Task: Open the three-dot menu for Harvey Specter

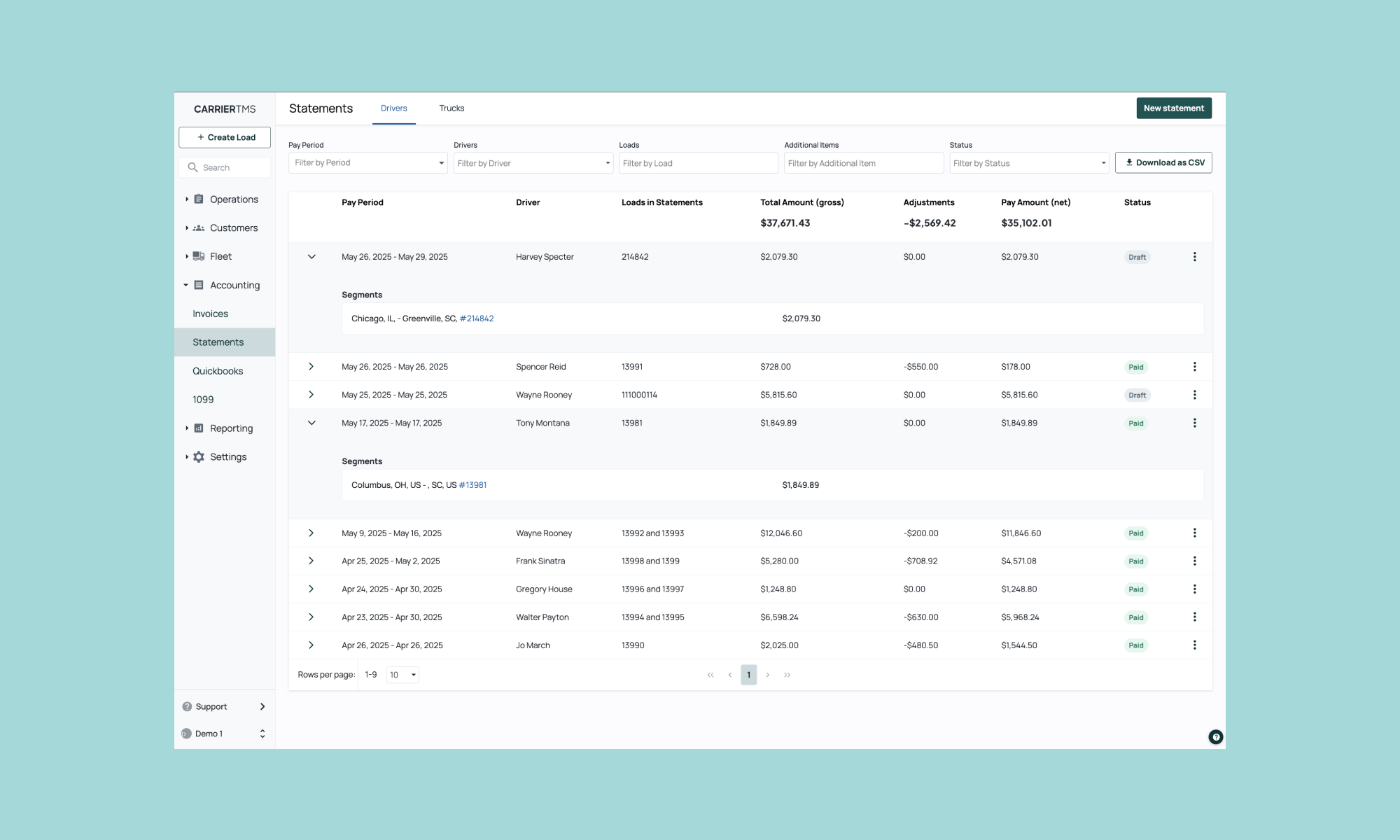Action: pos(1194,257)
